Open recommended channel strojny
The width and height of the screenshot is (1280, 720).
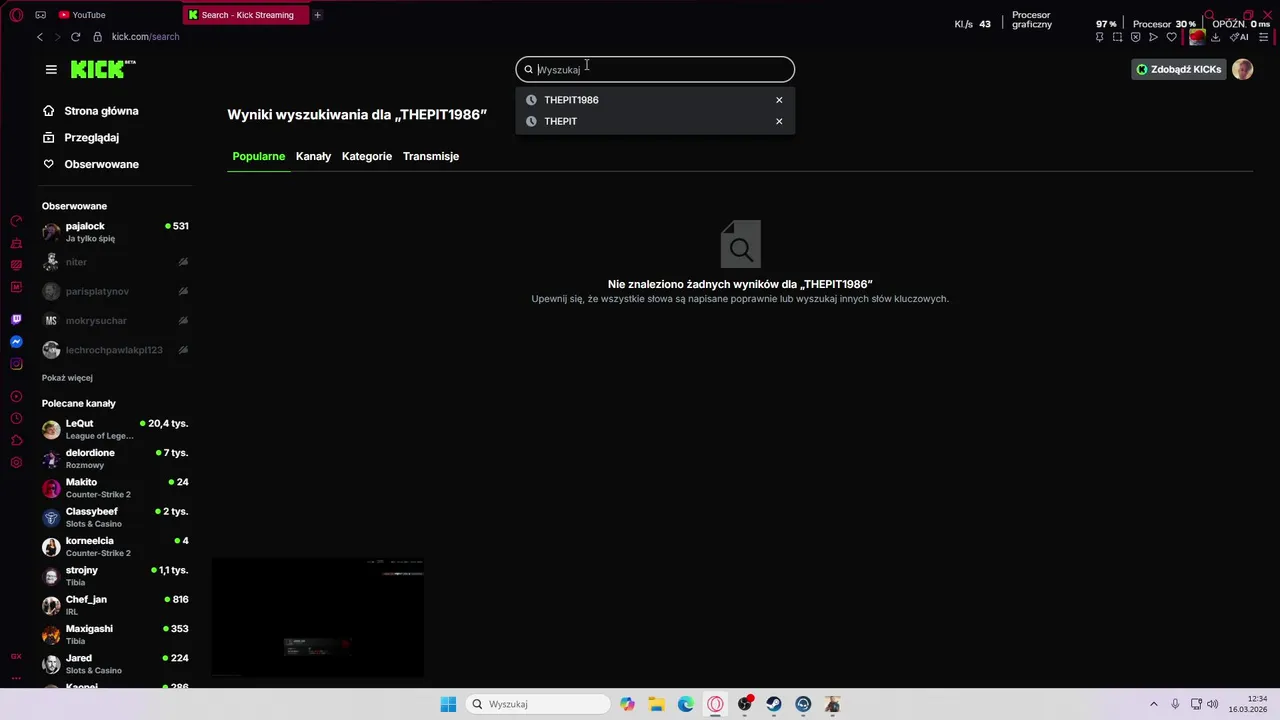(115, 576)
